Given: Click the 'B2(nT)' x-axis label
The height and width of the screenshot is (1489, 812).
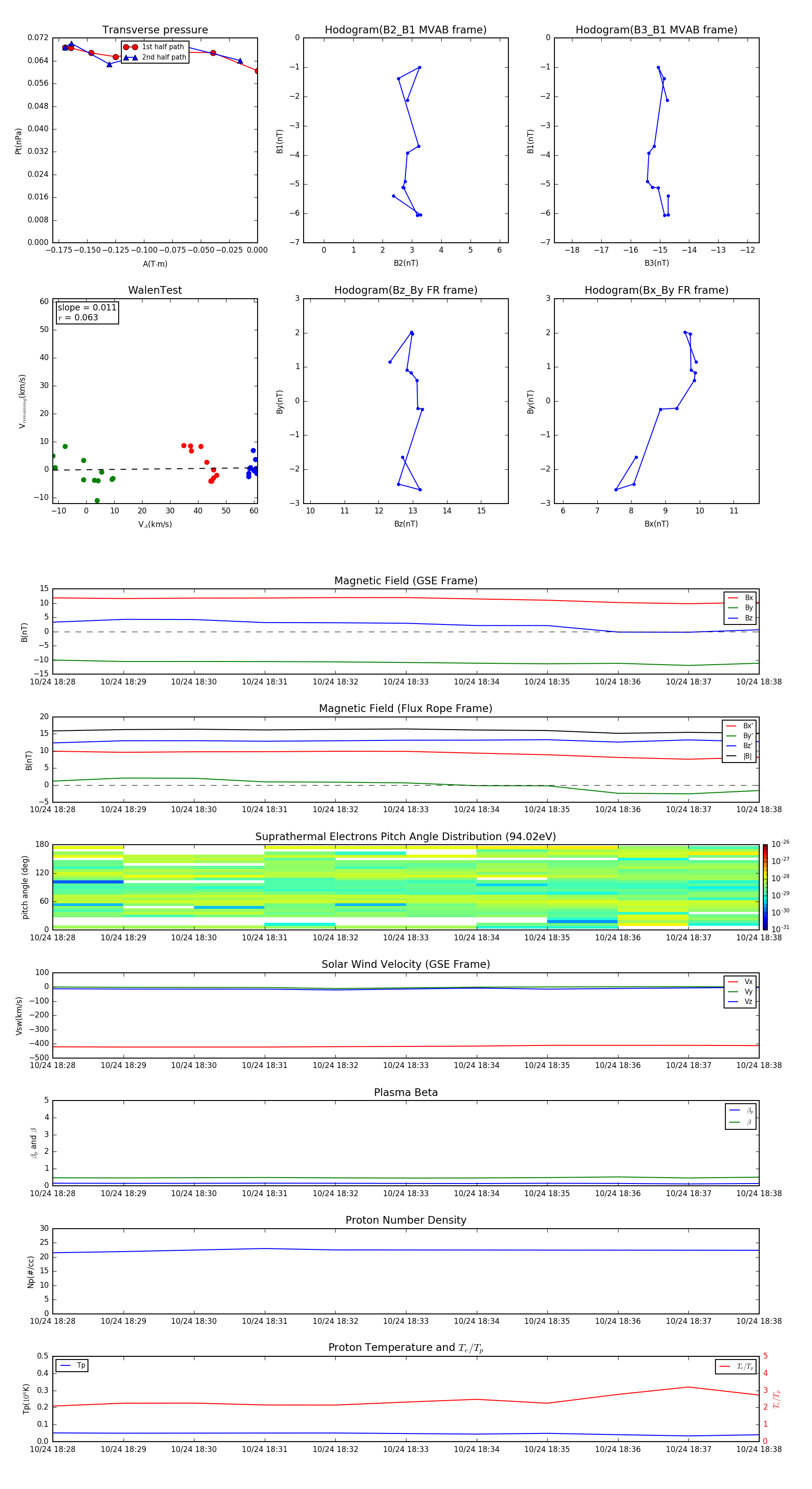Looking at the screenshot, I should pyautogui.click(x=406, y=263).
